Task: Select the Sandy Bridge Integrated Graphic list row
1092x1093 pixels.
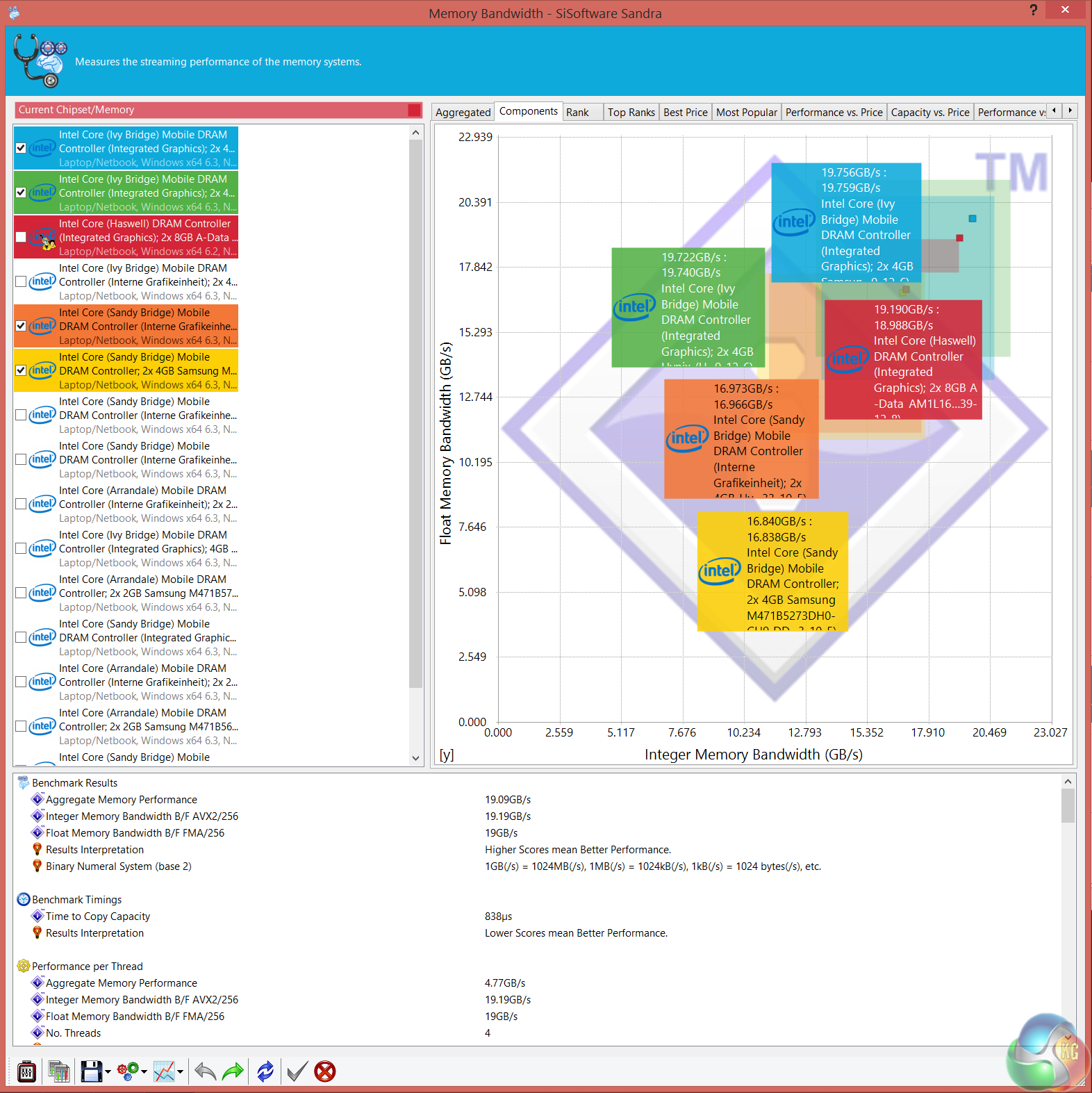Action: (126, 637)
